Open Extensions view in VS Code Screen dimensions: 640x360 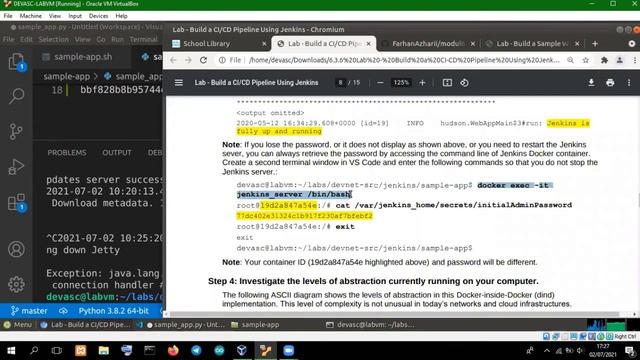click(x=16, y=202)
